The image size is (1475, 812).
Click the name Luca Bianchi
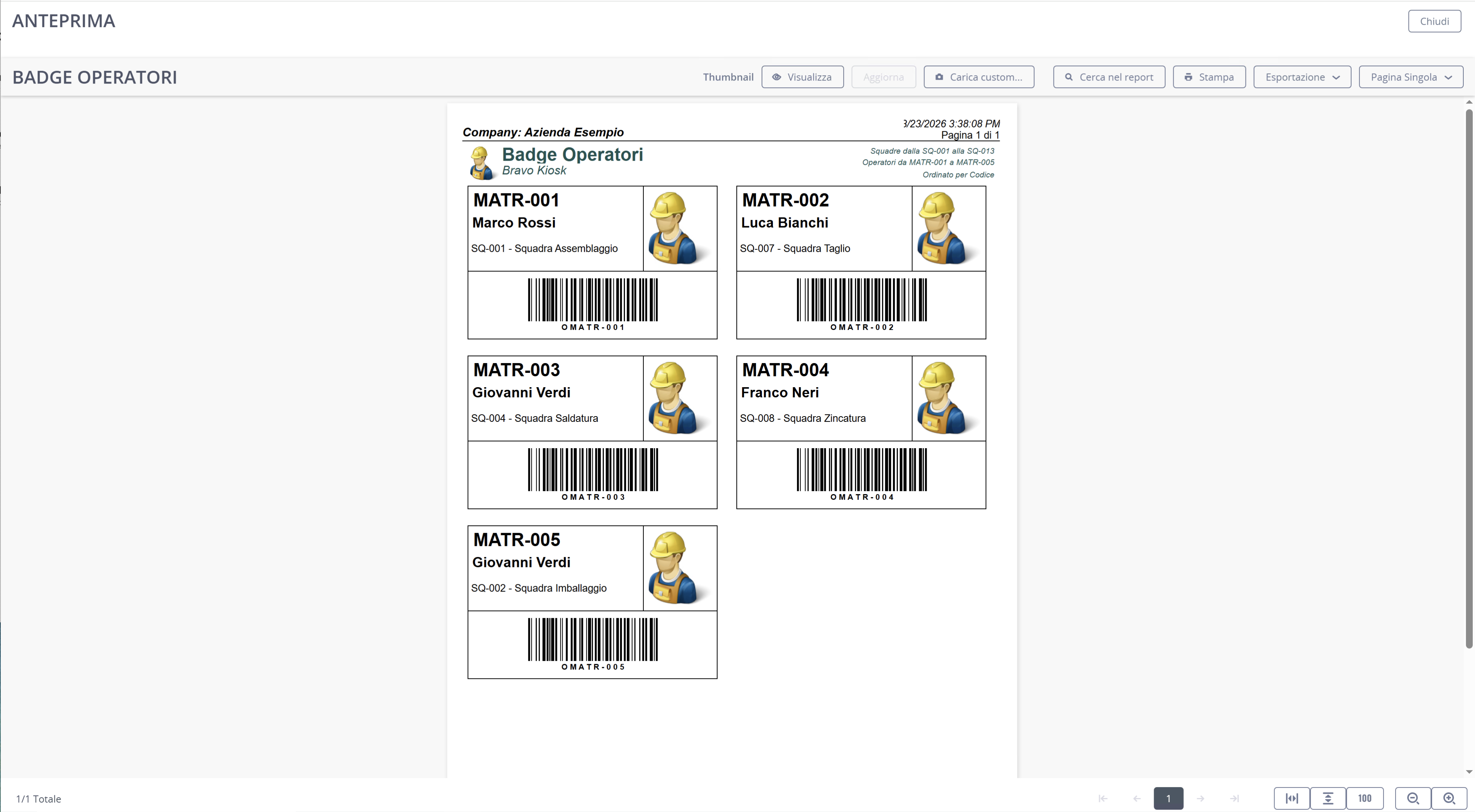[x=785, y=223]
